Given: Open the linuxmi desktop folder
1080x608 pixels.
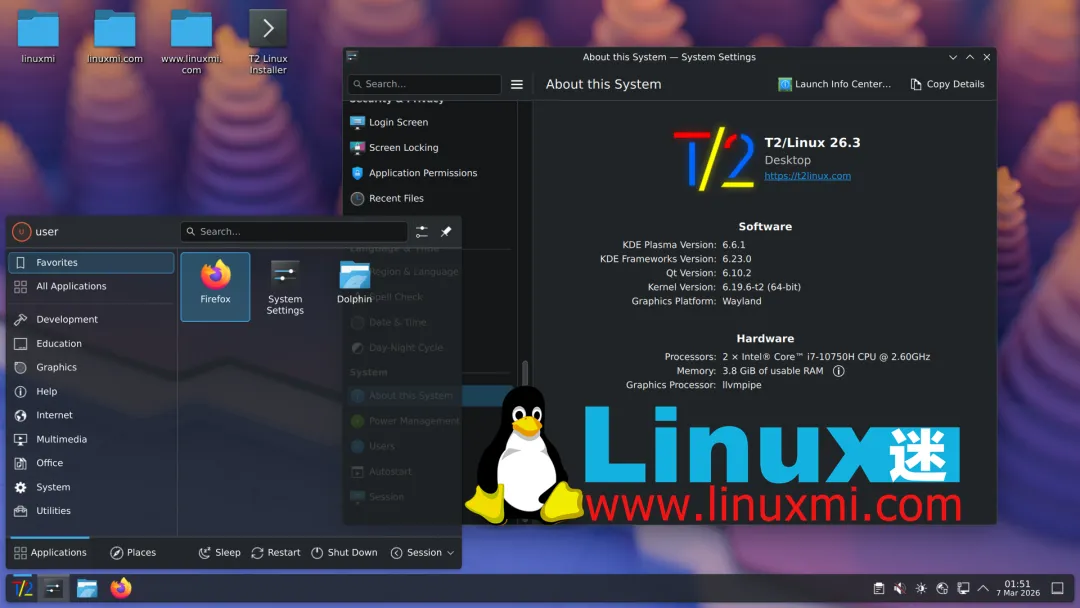Looking at the screenshot, I should (38, 36).
